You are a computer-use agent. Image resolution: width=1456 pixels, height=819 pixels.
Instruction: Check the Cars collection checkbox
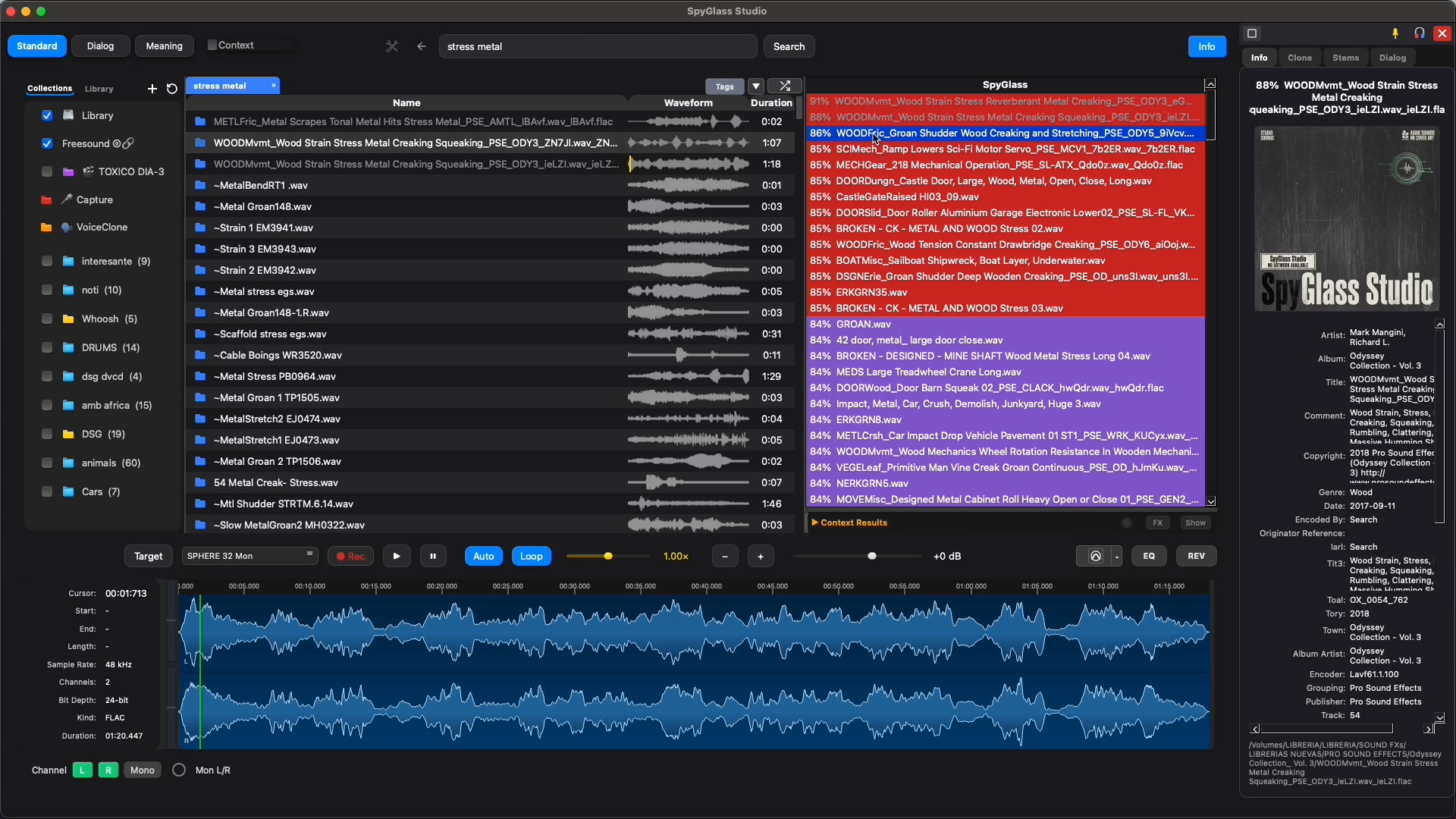click(47, 491)
